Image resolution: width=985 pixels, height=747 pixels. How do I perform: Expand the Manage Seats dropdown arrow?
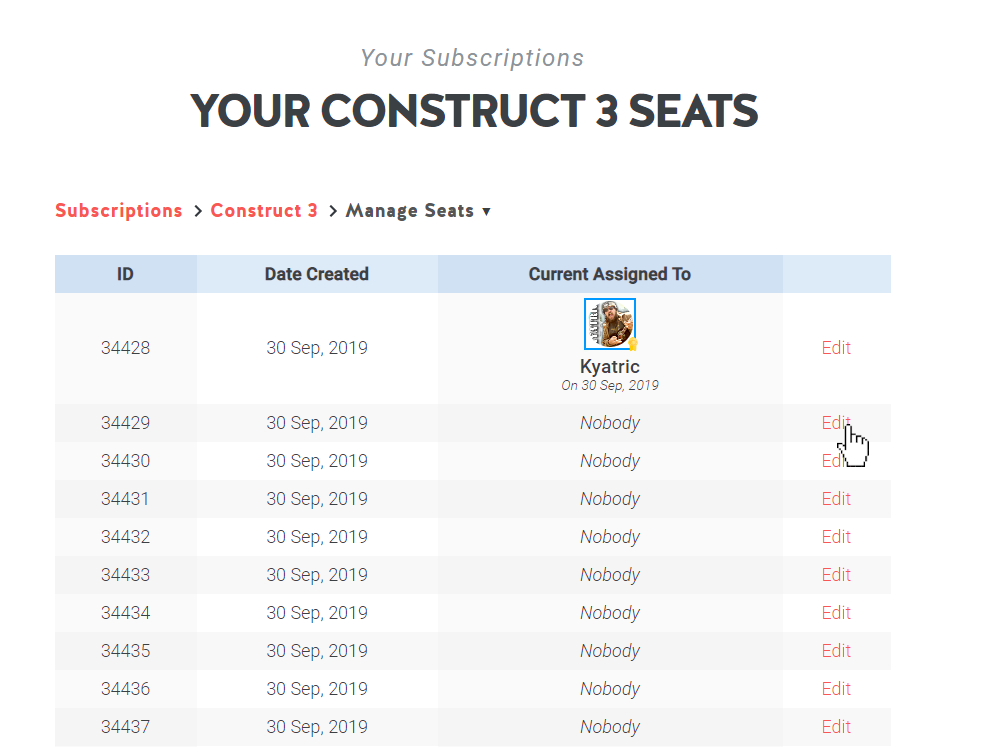(486, 212)
